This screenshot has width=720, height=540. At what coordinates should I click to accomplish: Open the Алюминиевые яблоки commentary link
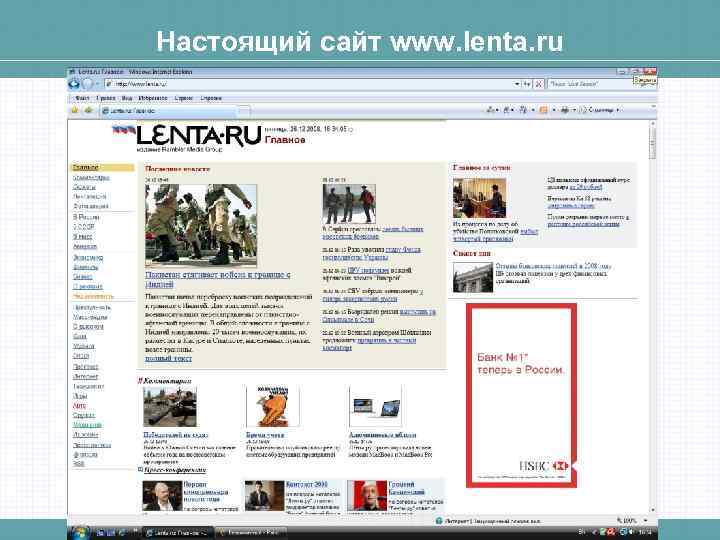382,435
